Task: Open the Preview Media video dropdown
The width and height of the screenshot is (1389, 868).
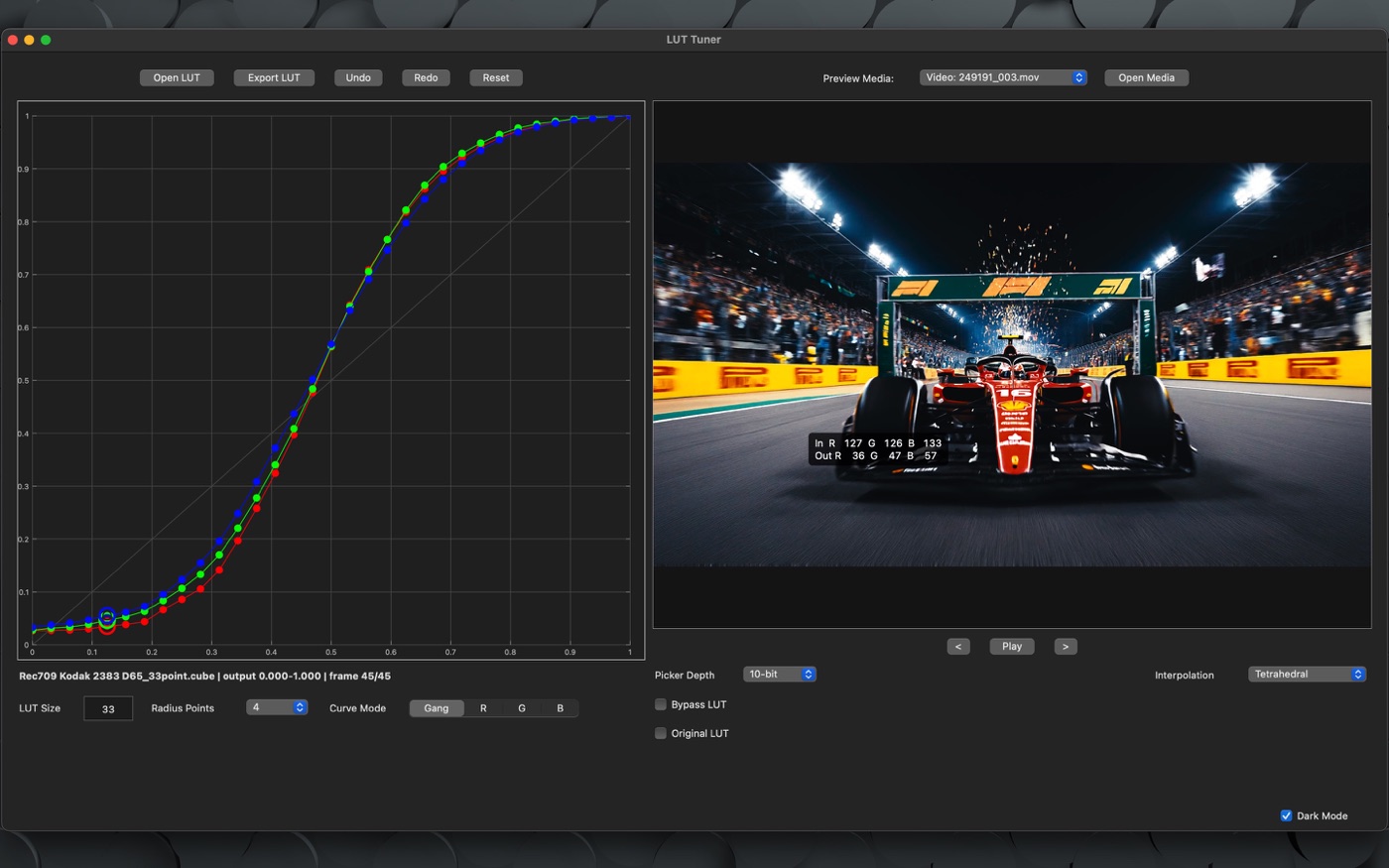Action: pyautogui.click(x=1003, y=77)
